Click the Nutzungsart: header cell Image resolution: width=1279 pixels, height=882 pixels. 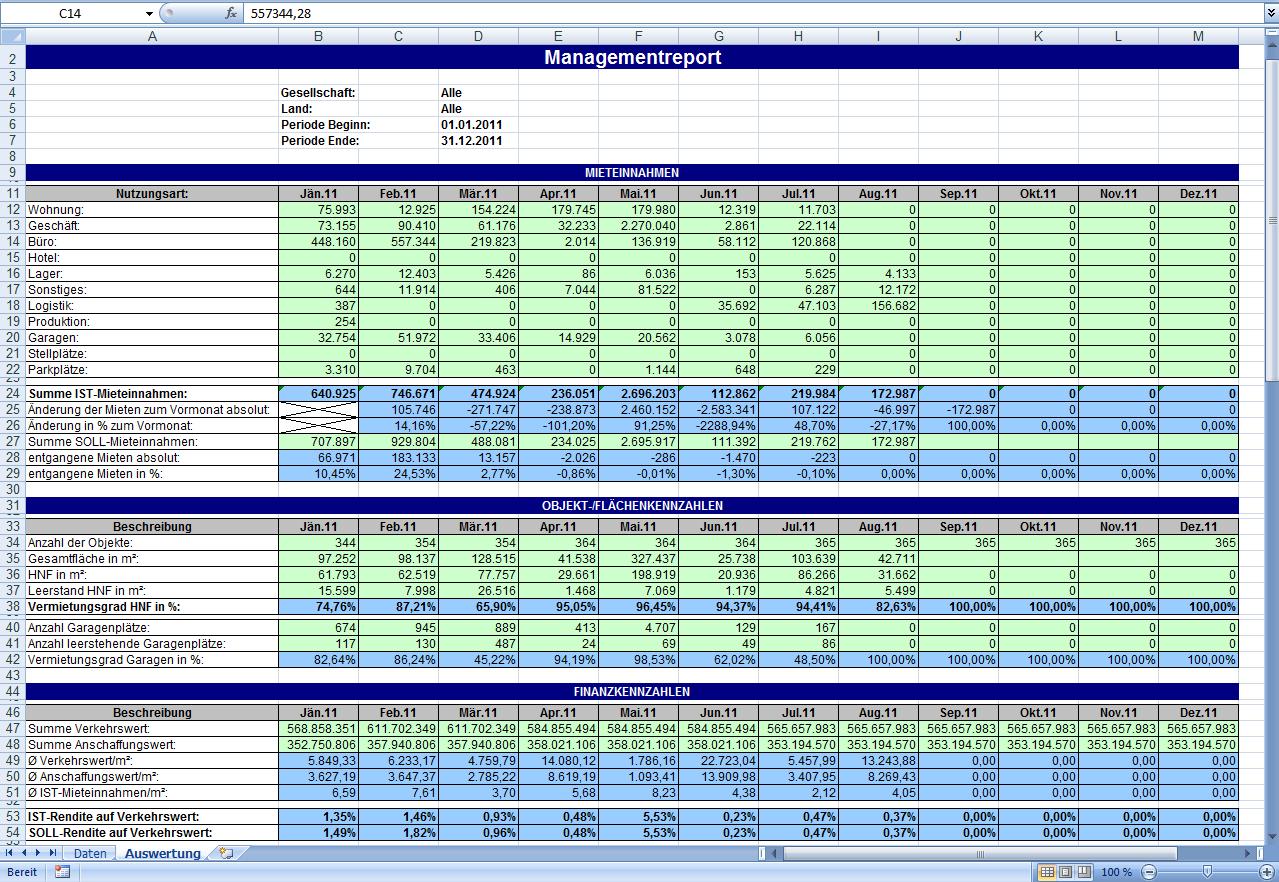click(152, 194)
